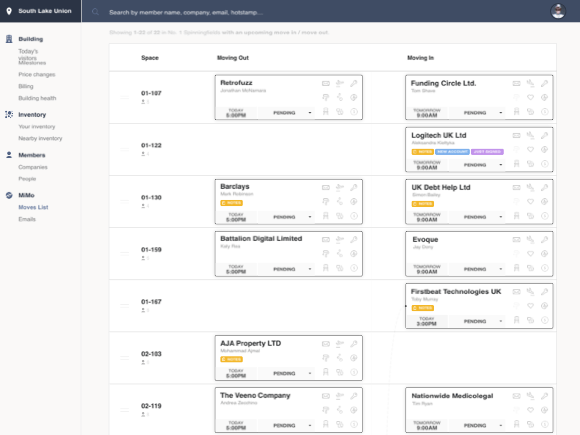Click the envelope icon on Evoque card
The height and width of the screenshot is (435, 580).
516,240
